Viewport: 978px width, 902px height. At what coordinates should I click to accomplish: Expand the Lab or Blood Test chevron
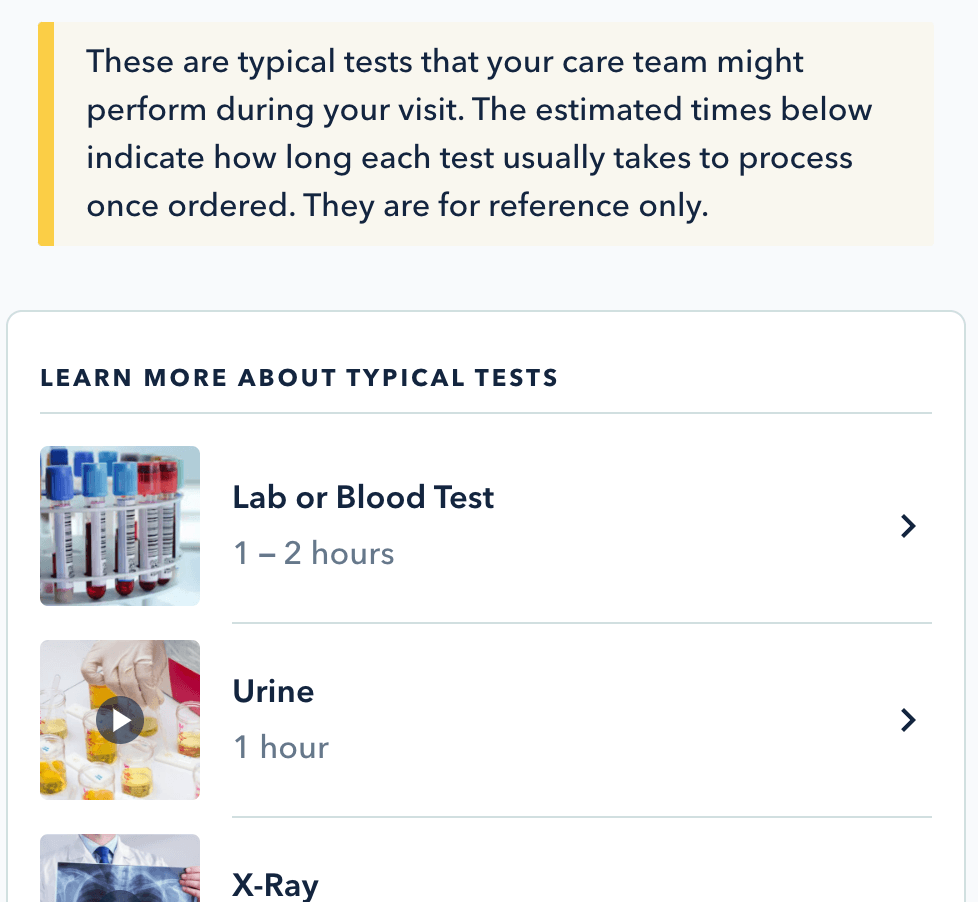[908, 527]
